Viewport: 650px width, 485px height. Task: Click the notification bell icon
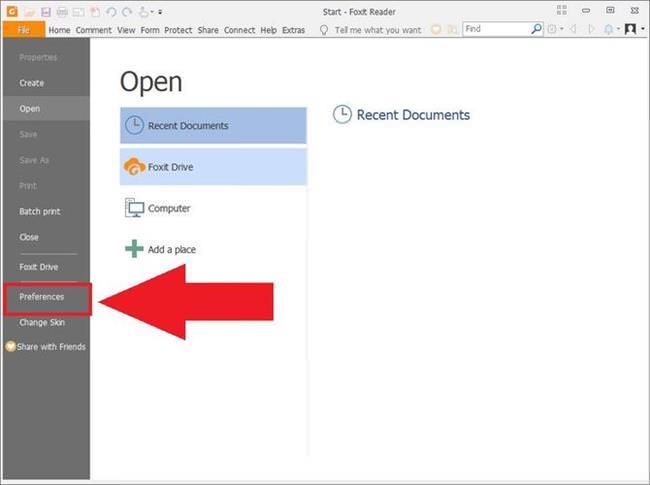pos(609,29)
